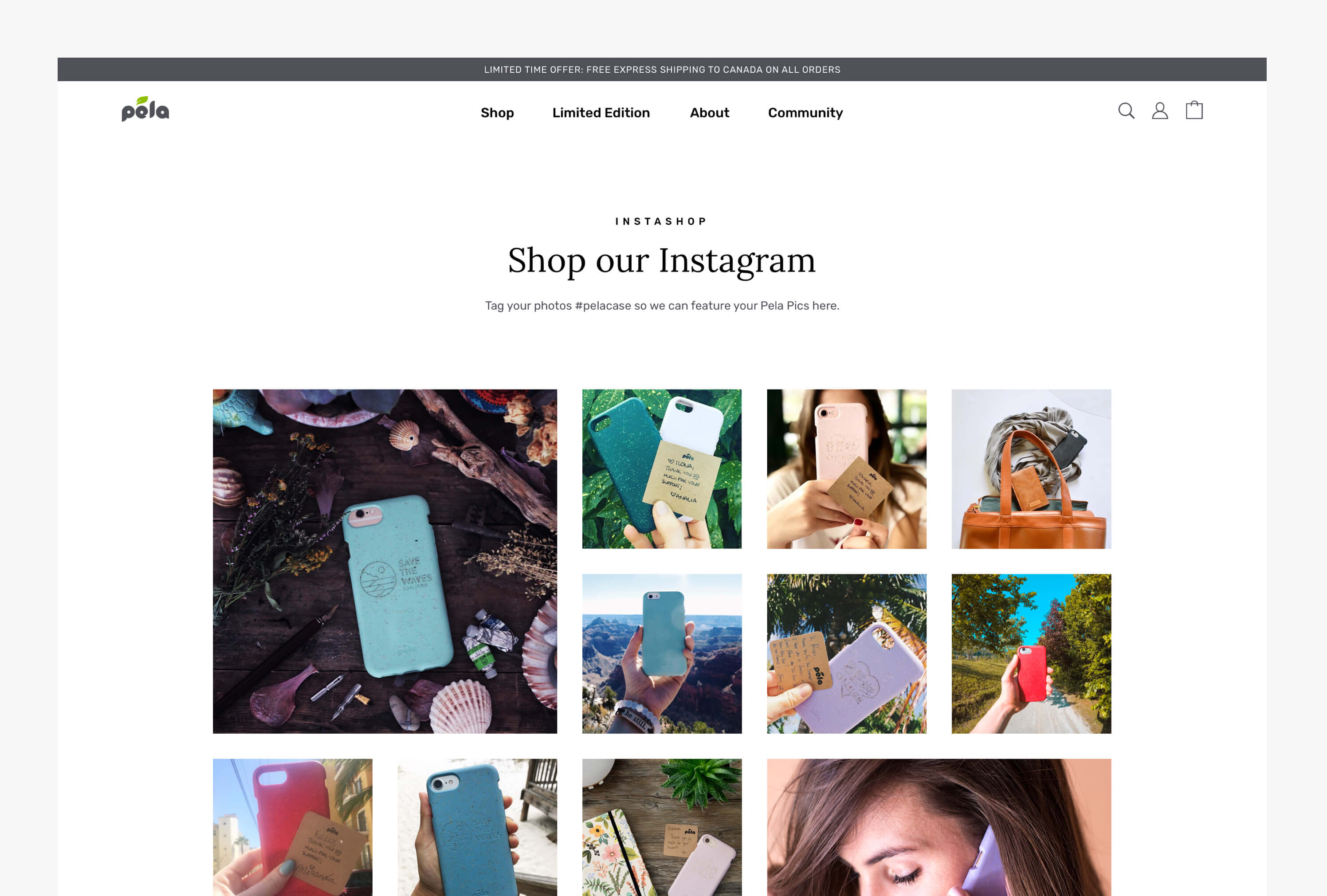
Task: Select About in the navigation
Action: [709, 113]
